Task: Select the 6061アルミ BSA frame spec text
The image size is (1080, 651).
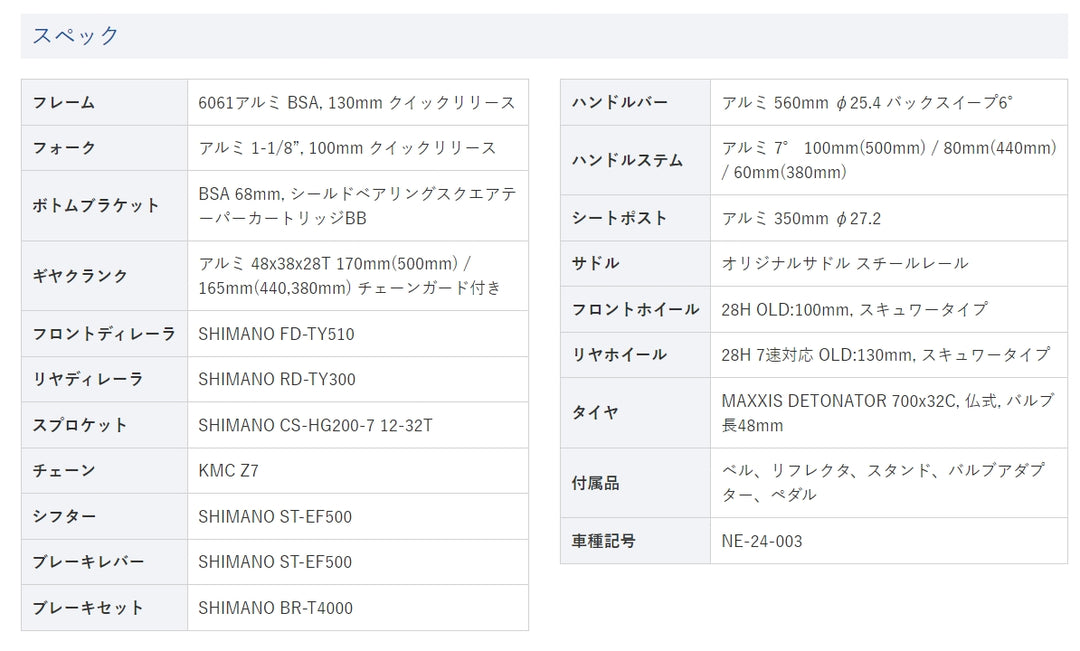Action: (356, 102)
